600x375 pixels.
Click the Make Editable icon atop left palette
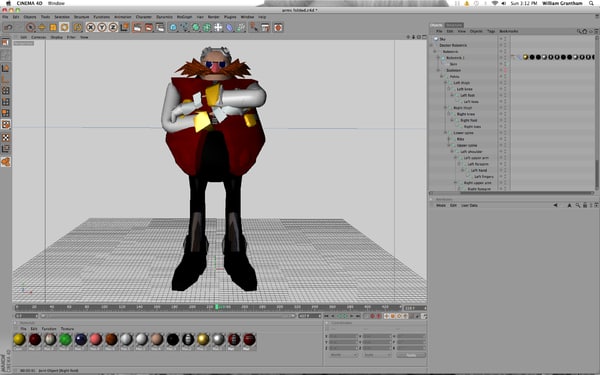click(5, 42)
